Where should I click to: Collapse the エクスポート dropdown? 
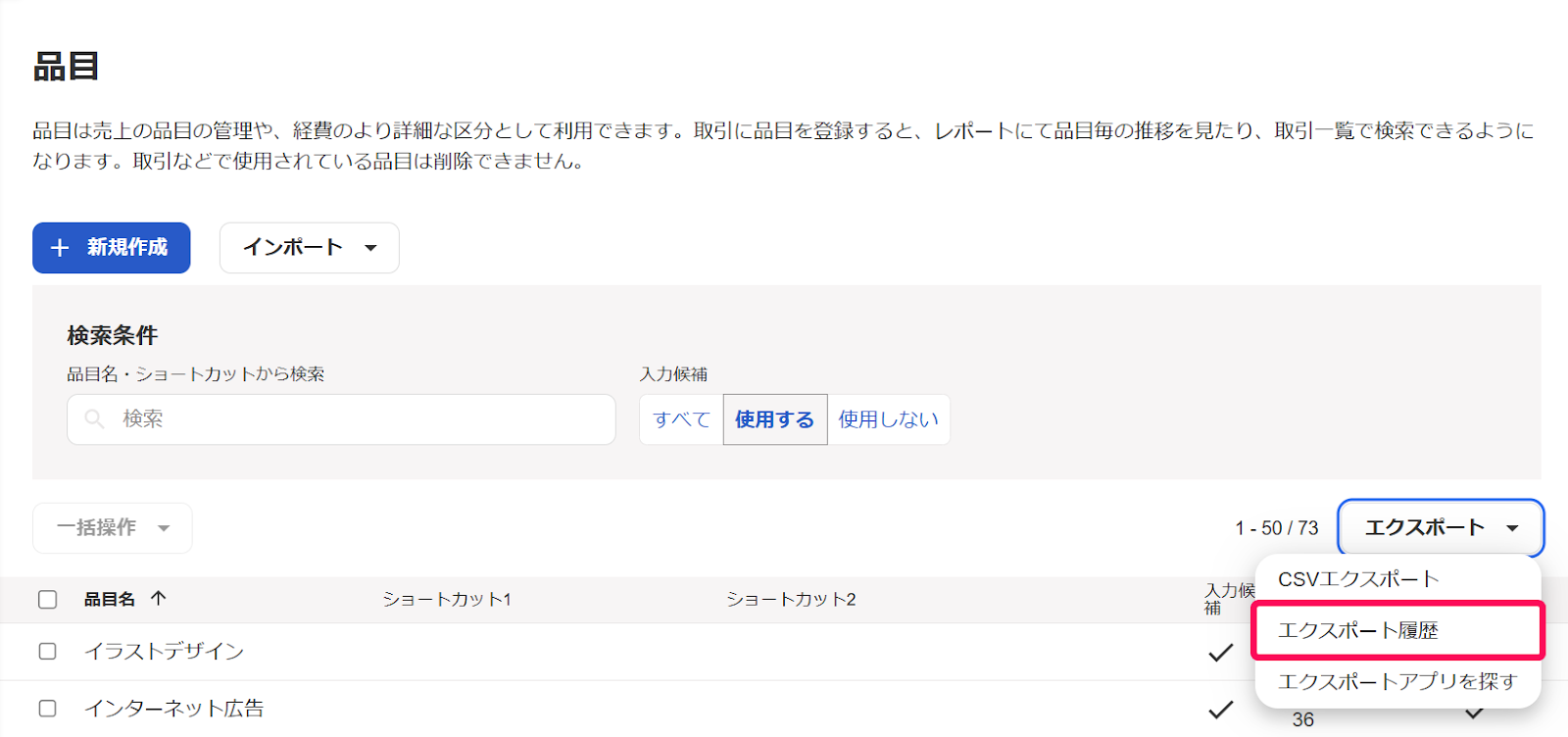(1441, 528)
